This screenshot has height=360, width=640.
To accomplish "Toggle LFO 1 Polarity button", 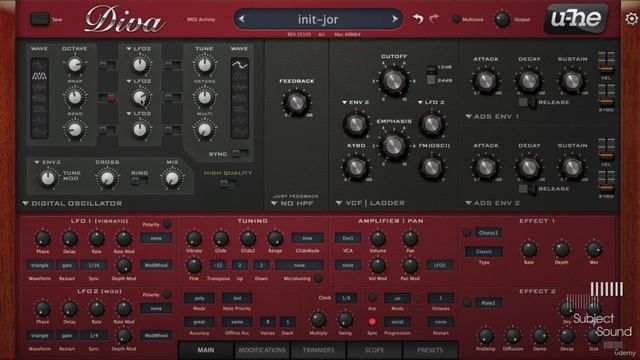I will (167, 224).
